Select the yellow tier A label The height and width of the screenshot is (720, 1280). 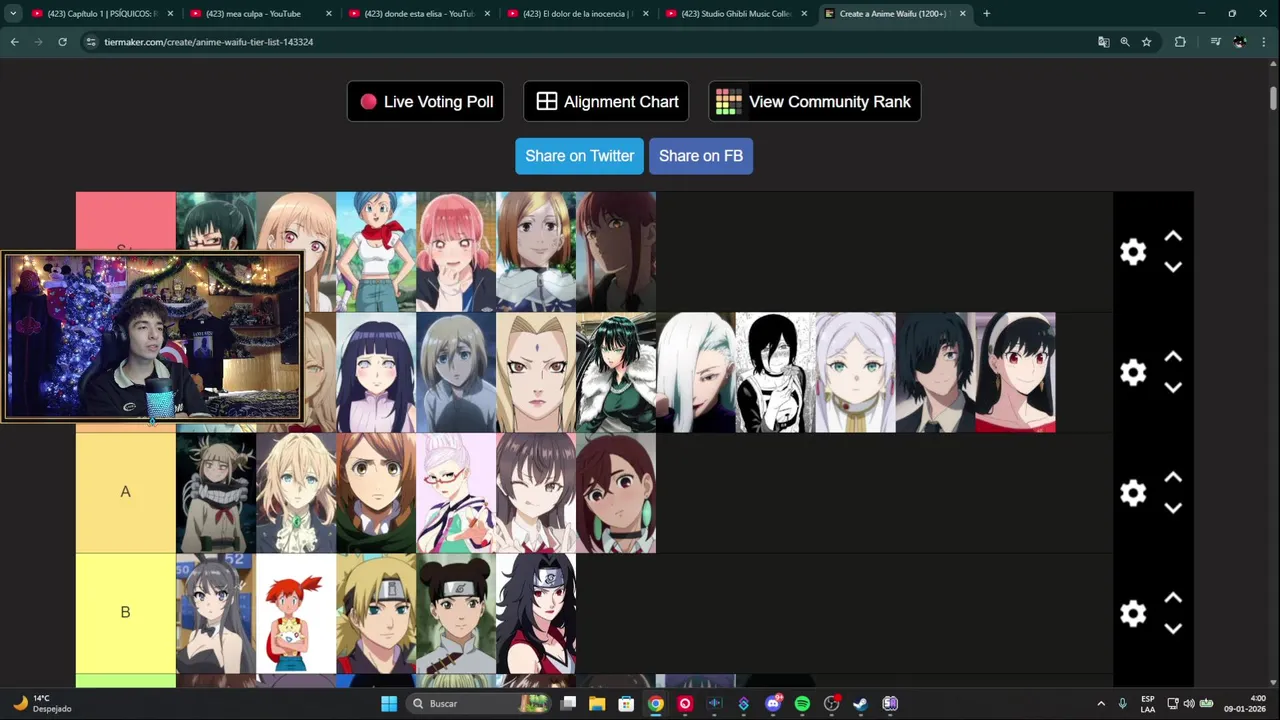[125, 492]
